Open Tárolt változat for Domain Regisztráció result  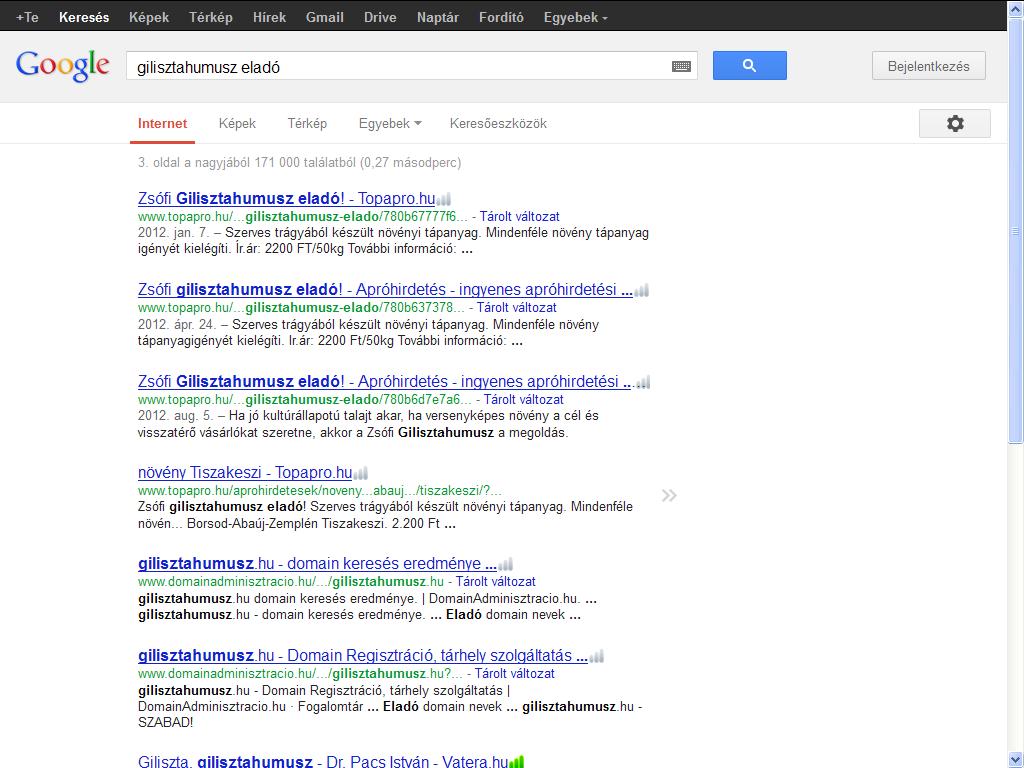pos(515,673)
